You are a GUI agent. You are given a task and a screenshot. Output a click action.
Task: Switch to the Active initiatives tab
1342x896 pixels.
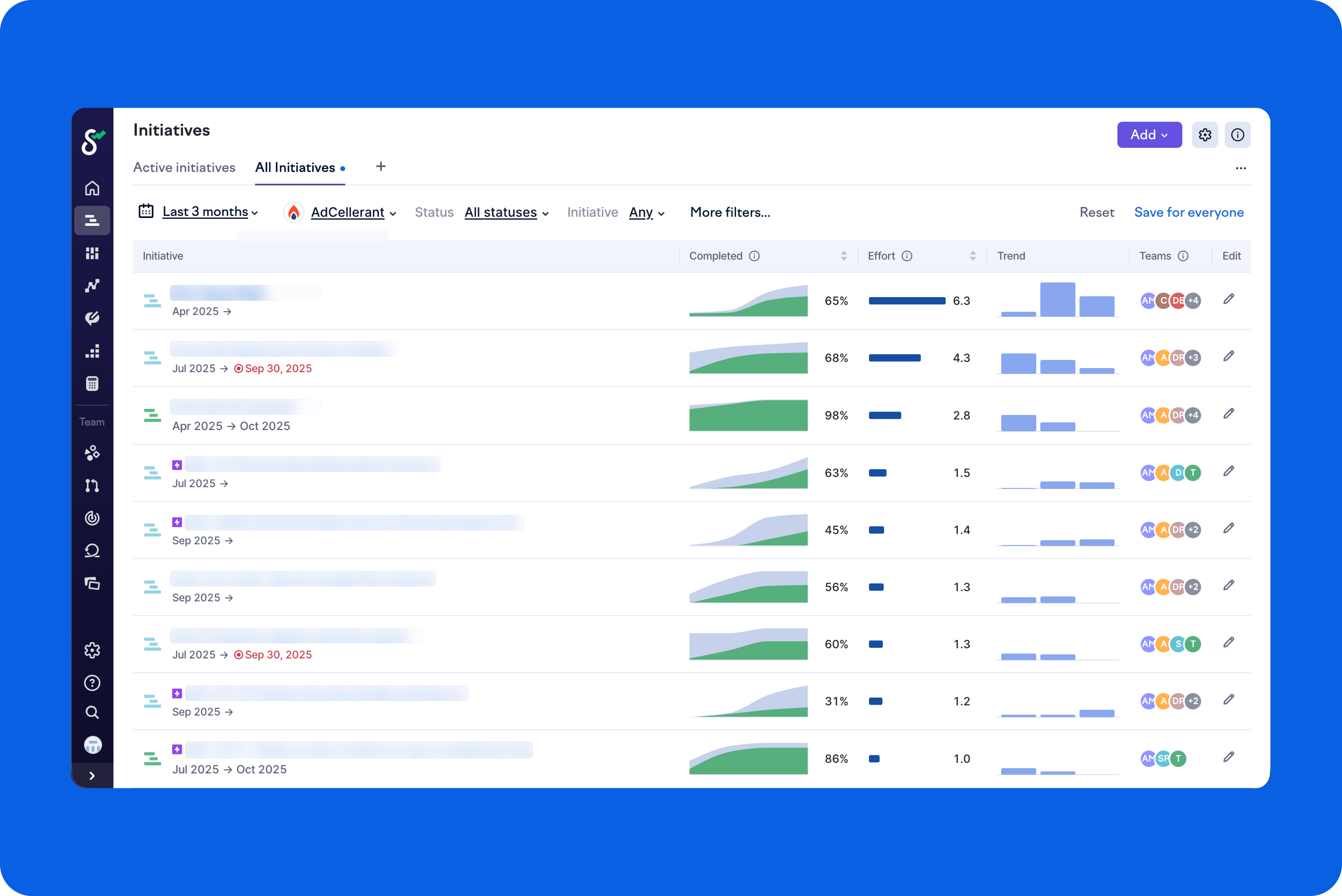coord(184,167)
